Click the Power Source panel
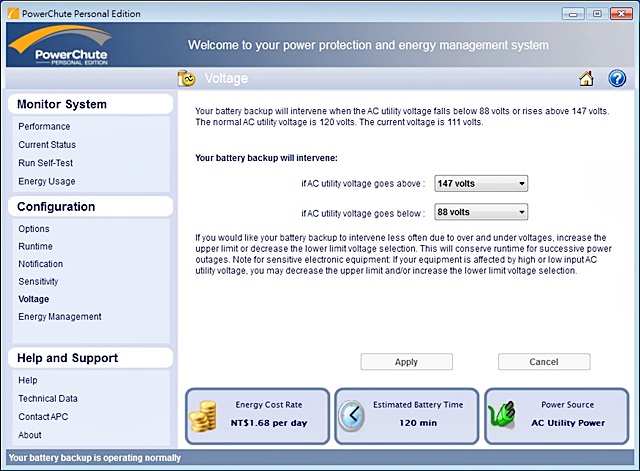 coord(557,416)
